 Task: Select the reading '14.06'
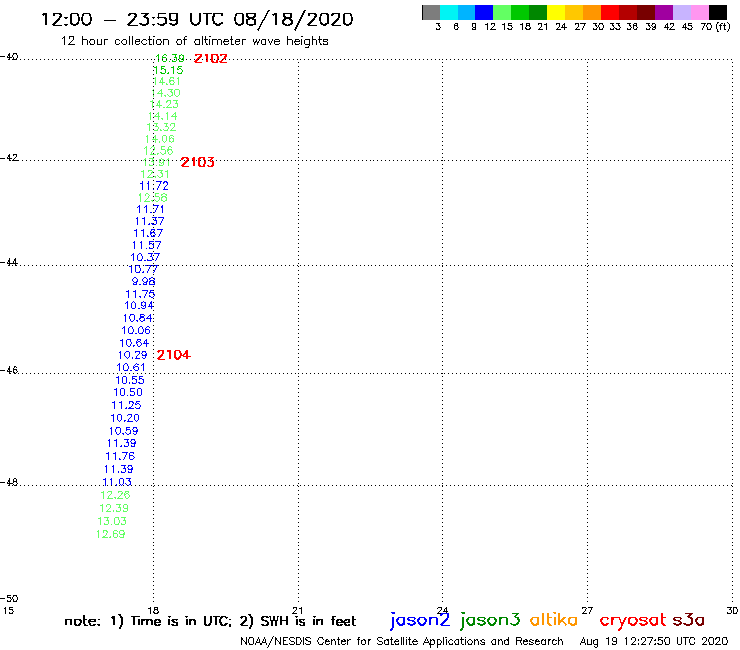click(x=160, y=139)
